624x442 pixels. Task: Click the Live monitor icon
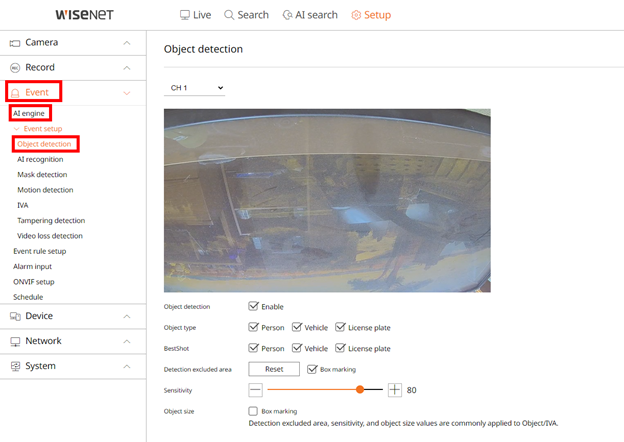[184, 15]
